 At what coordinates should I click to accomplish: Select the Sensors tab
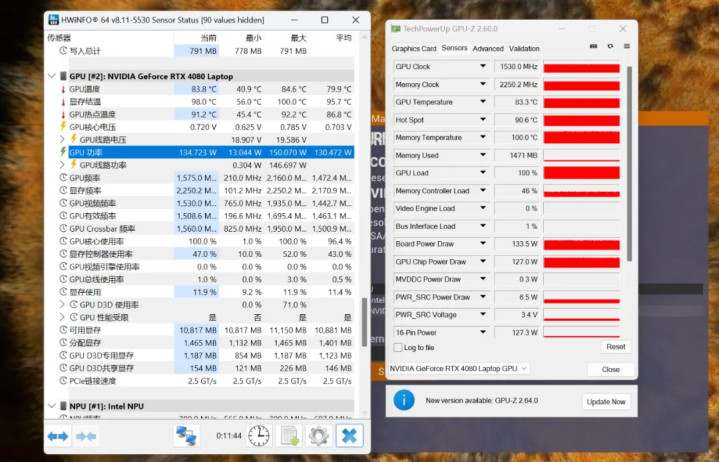pos(454,48)
